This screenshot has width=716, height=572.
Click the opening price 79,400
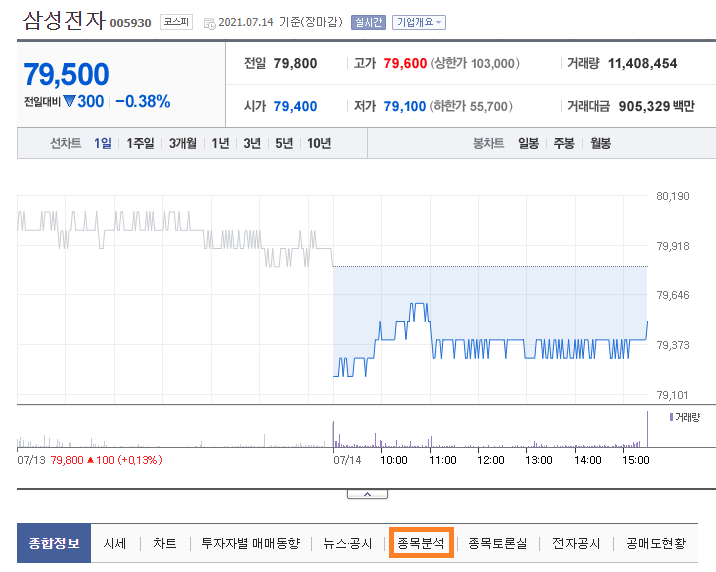coord(295,106)
